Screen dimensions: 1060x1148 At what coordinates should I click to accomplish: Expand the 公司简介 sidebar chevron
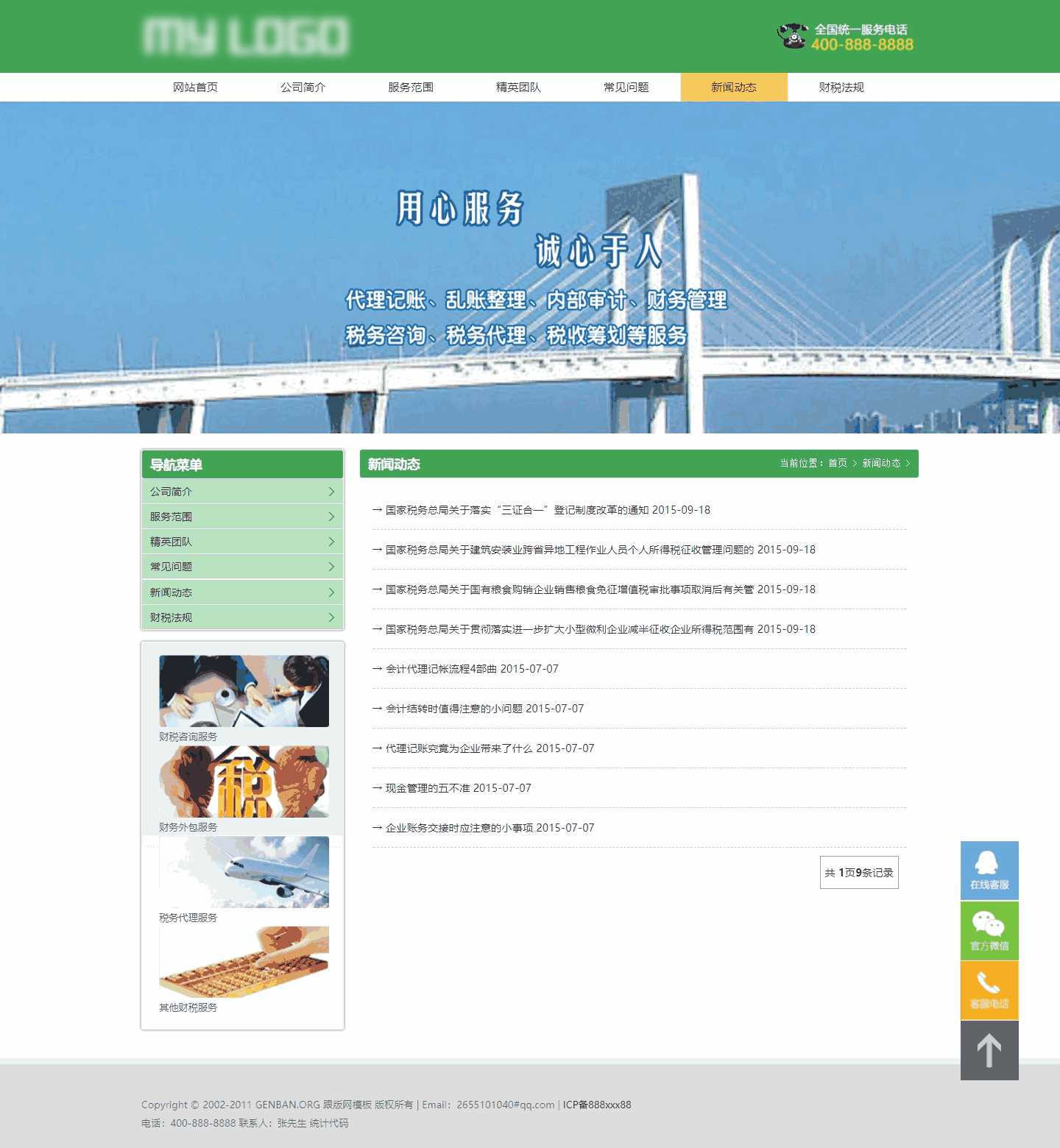click(331, 492)
